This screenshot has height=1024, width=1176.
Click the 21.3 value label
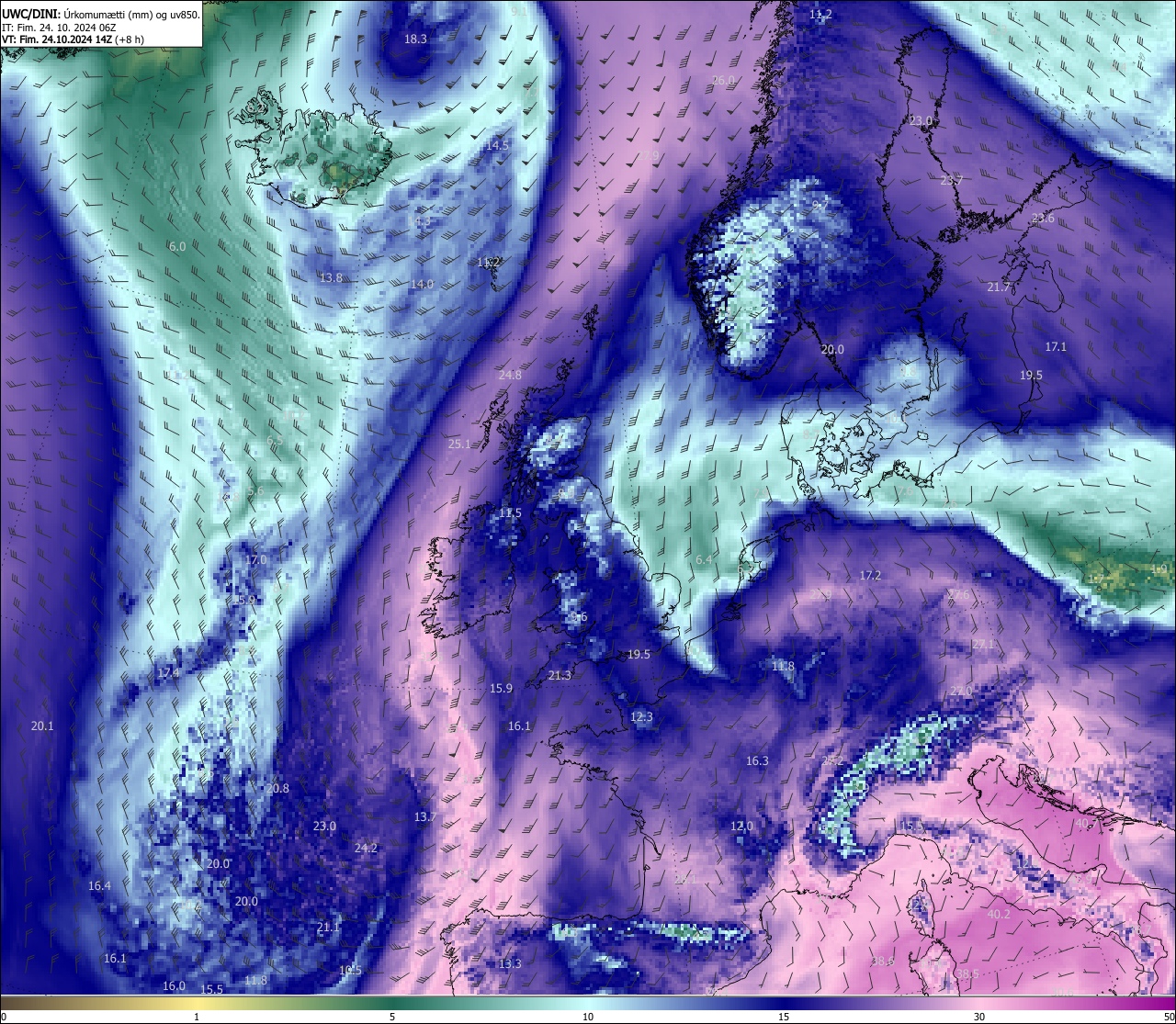560,675
